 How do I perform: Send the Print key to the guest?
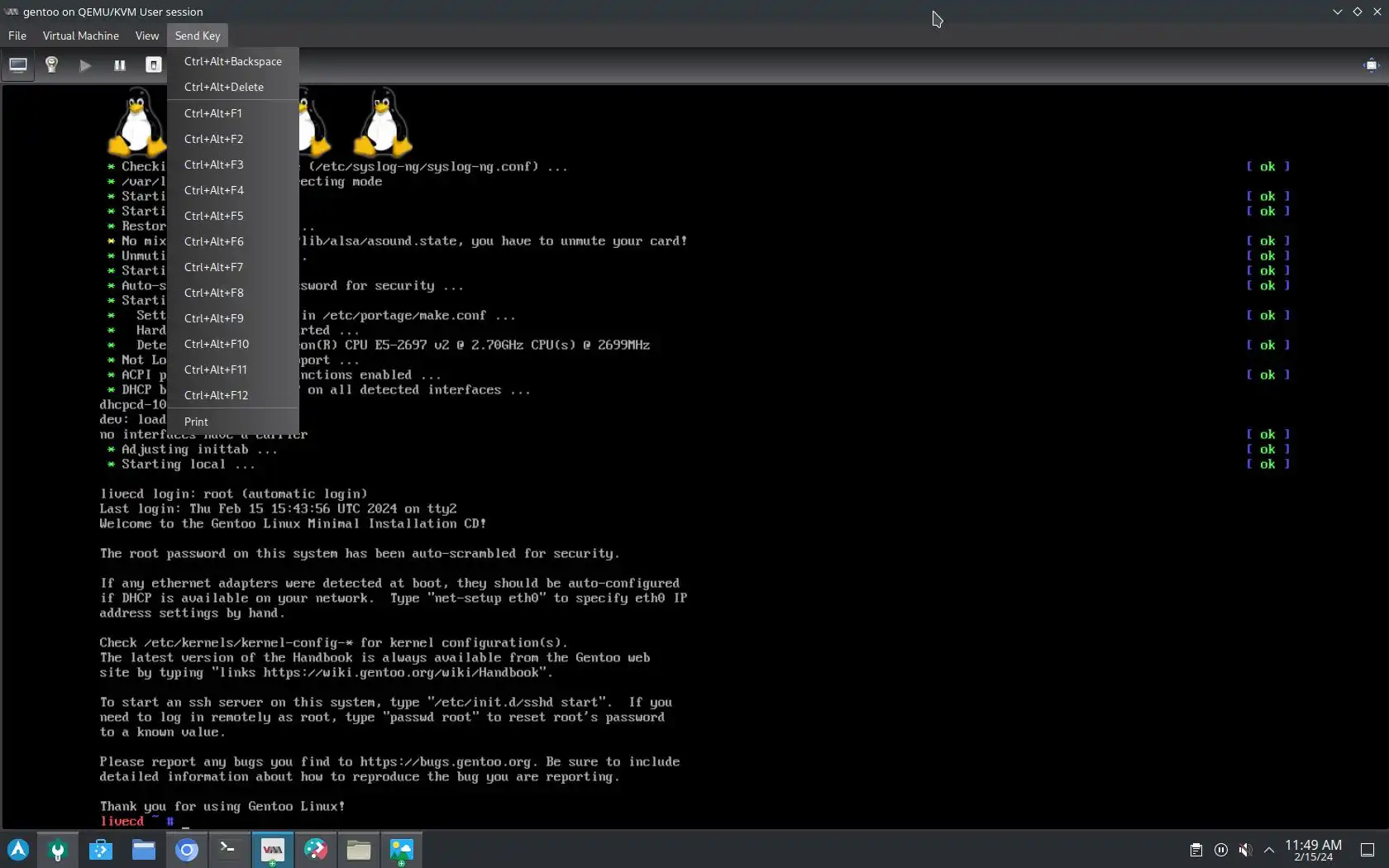click(233, 422)
